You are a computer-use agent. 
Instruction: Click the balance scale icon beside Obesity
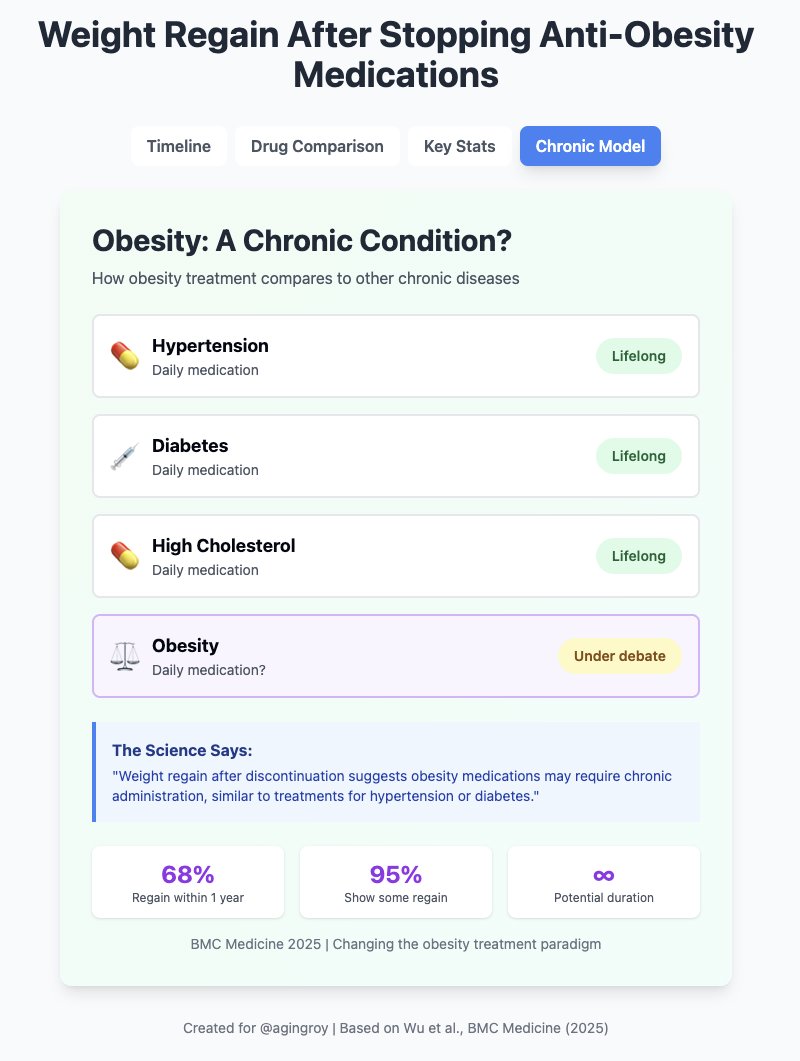pyautogui.click(x=125, y=656)
